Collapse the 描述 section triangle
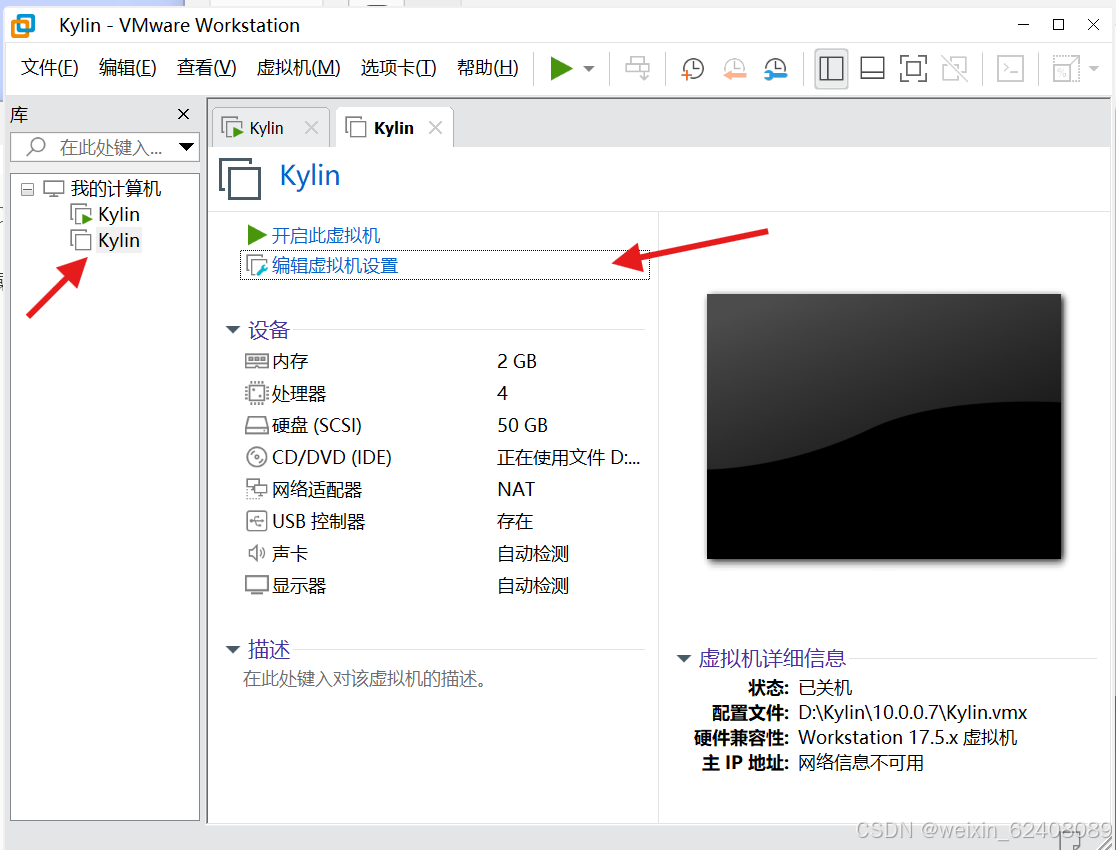Viewport: 1116px width, 850px height. (x=232, y=649)
